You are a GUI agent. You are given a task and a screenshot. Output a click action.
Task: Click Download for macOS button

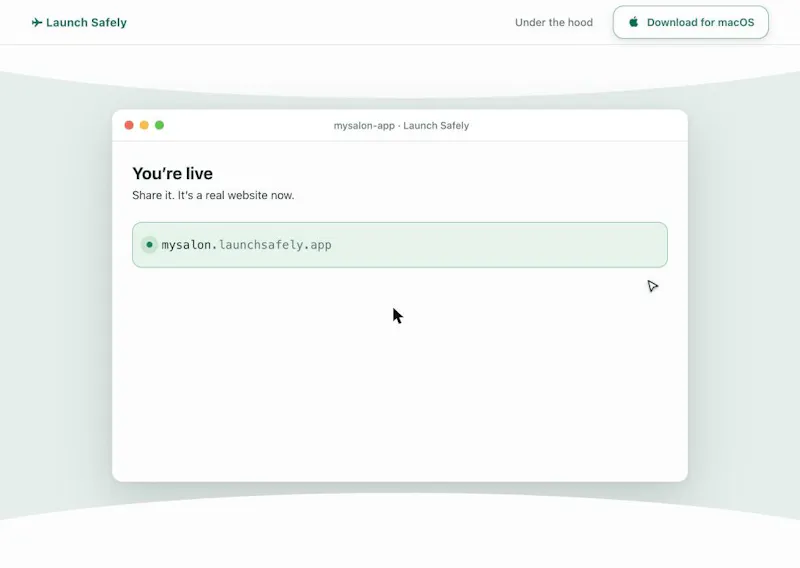pos(691,22)
